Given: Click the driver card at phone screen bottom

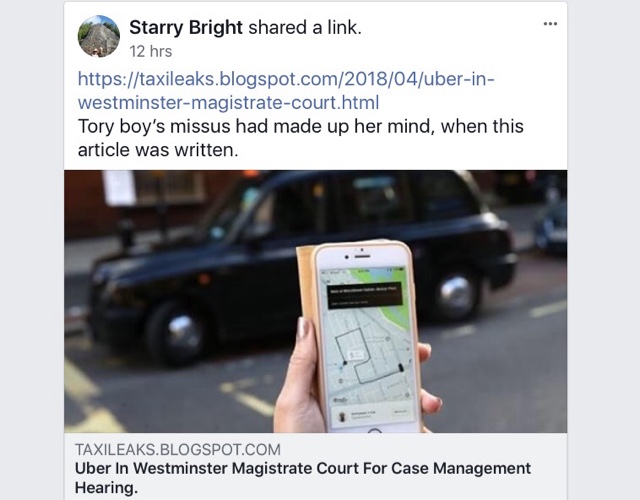Looking at the screenshot, I should (x=373, y=415).
